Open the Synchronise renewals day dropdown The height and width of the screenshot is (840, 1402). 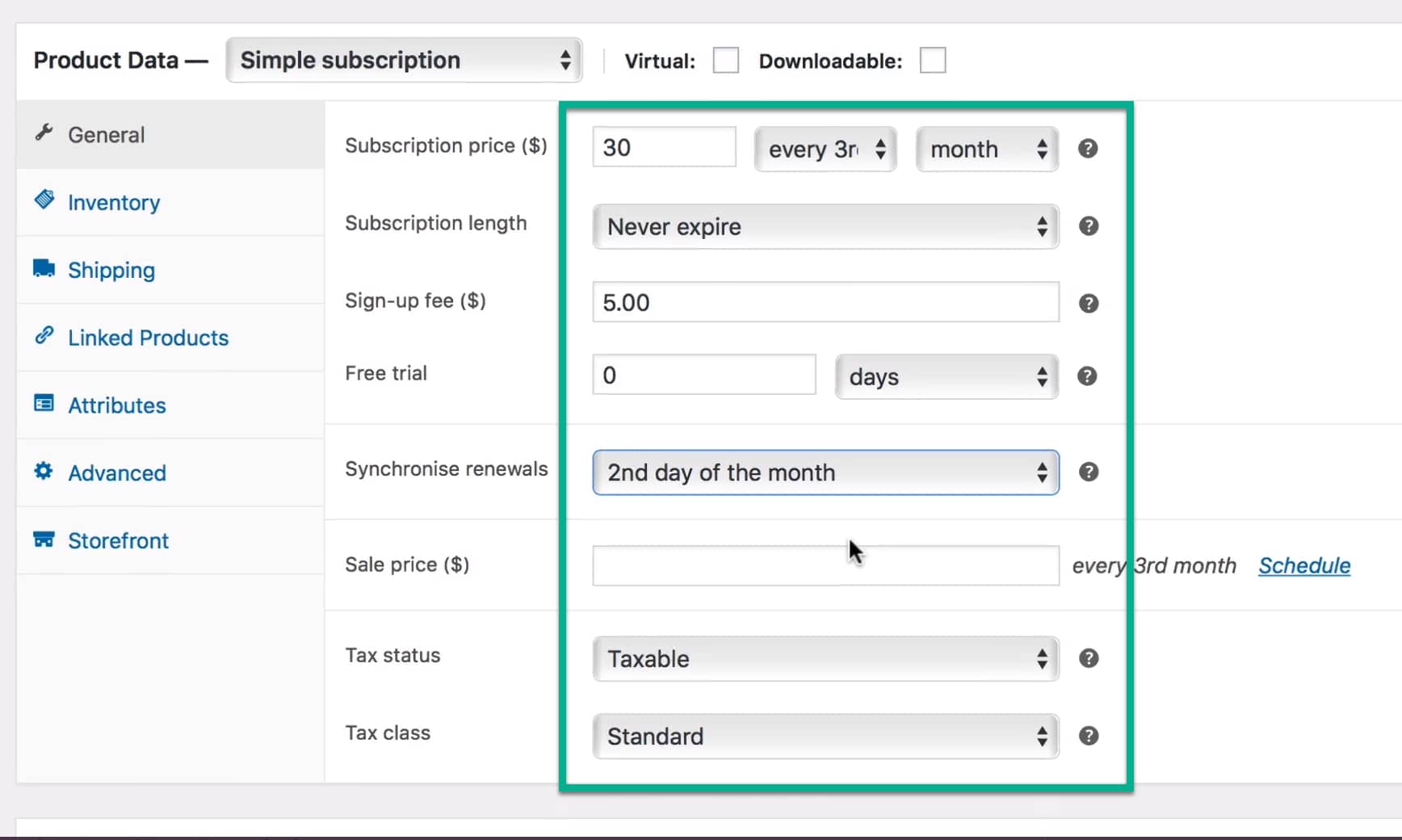coord(825,472)
